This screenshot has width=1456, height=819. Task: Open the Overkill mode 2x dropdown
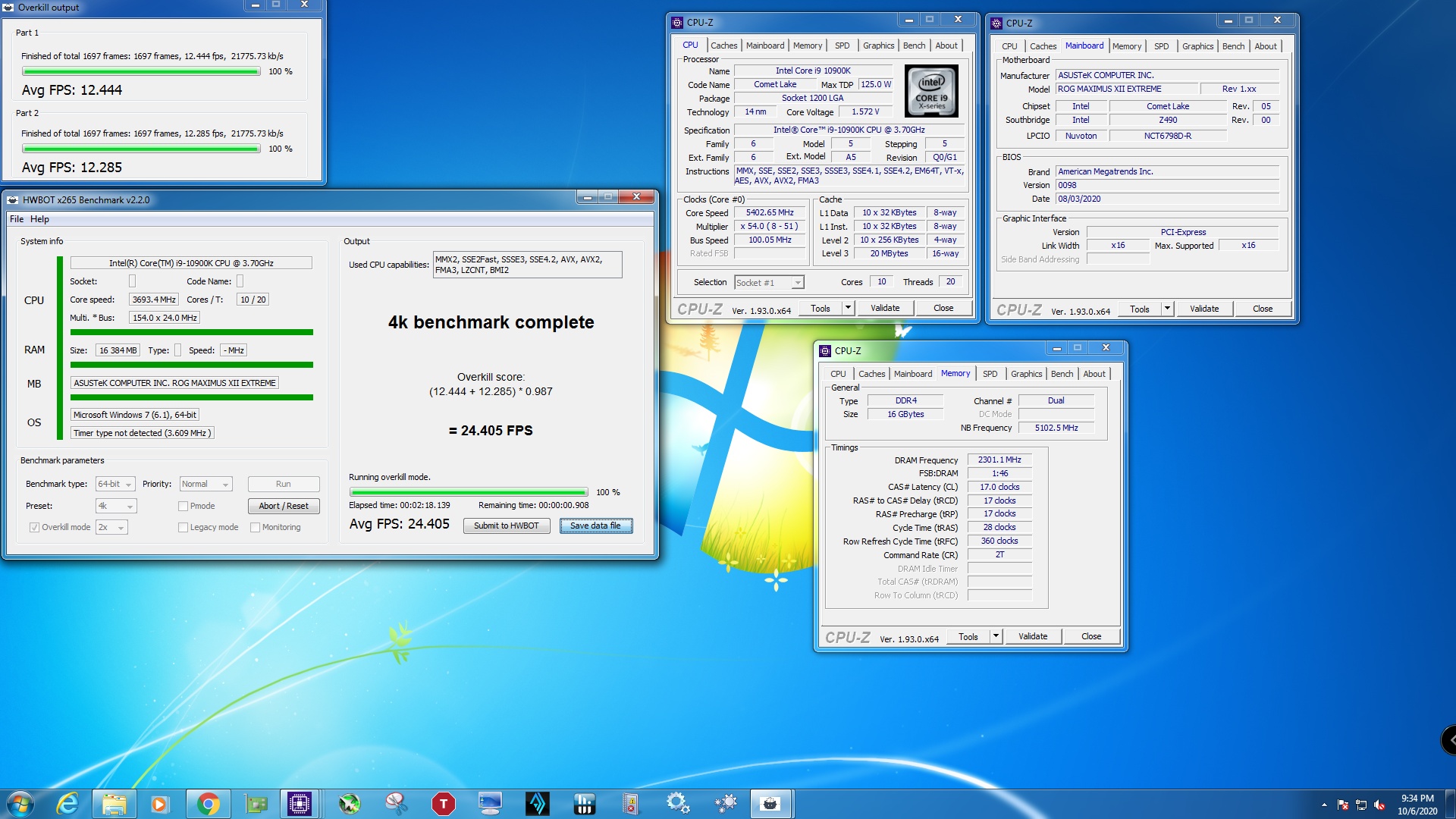[111, 527]
